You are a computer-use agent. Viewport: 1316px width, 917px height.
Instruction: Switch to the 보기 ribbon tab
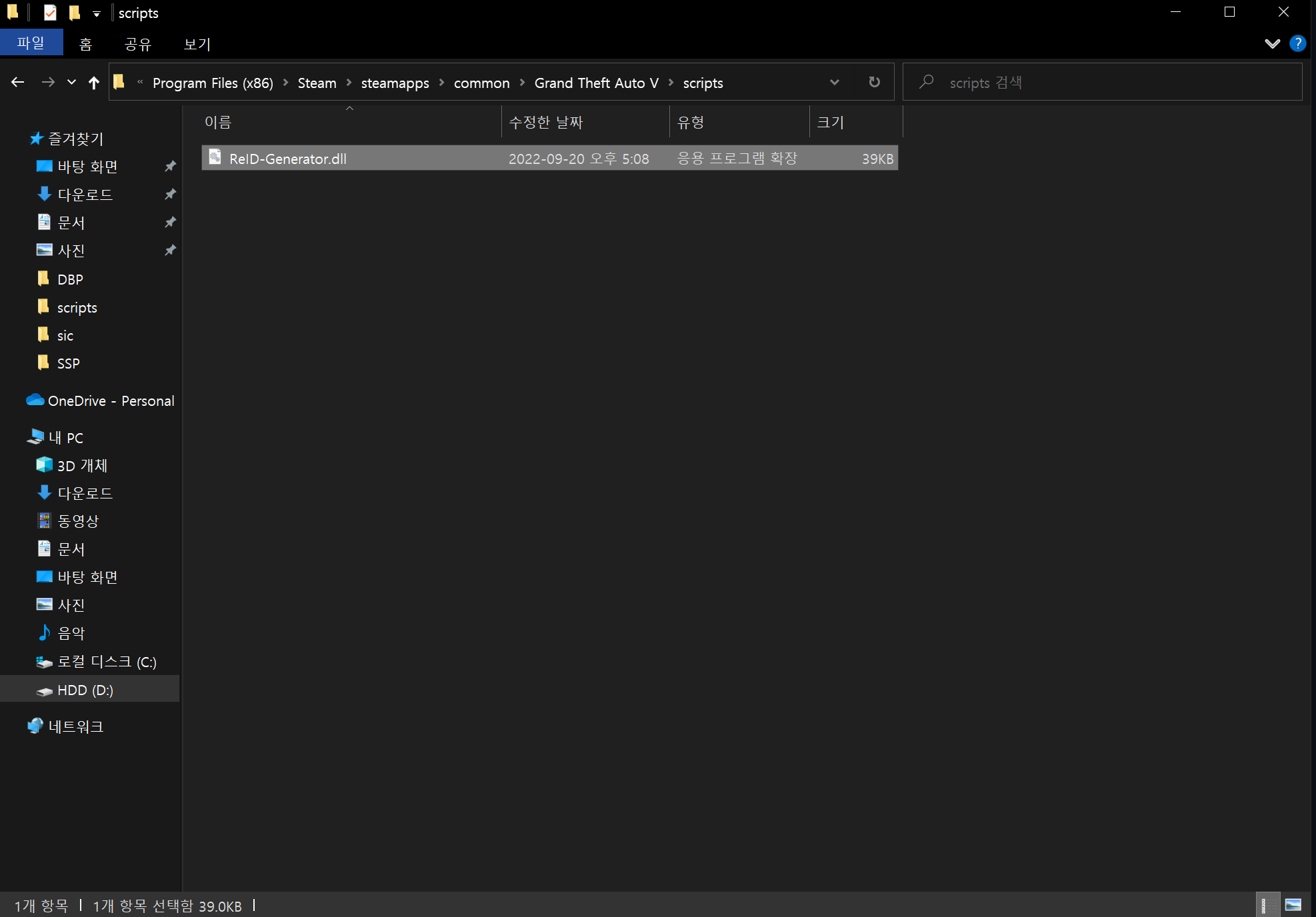pos(195,44)
